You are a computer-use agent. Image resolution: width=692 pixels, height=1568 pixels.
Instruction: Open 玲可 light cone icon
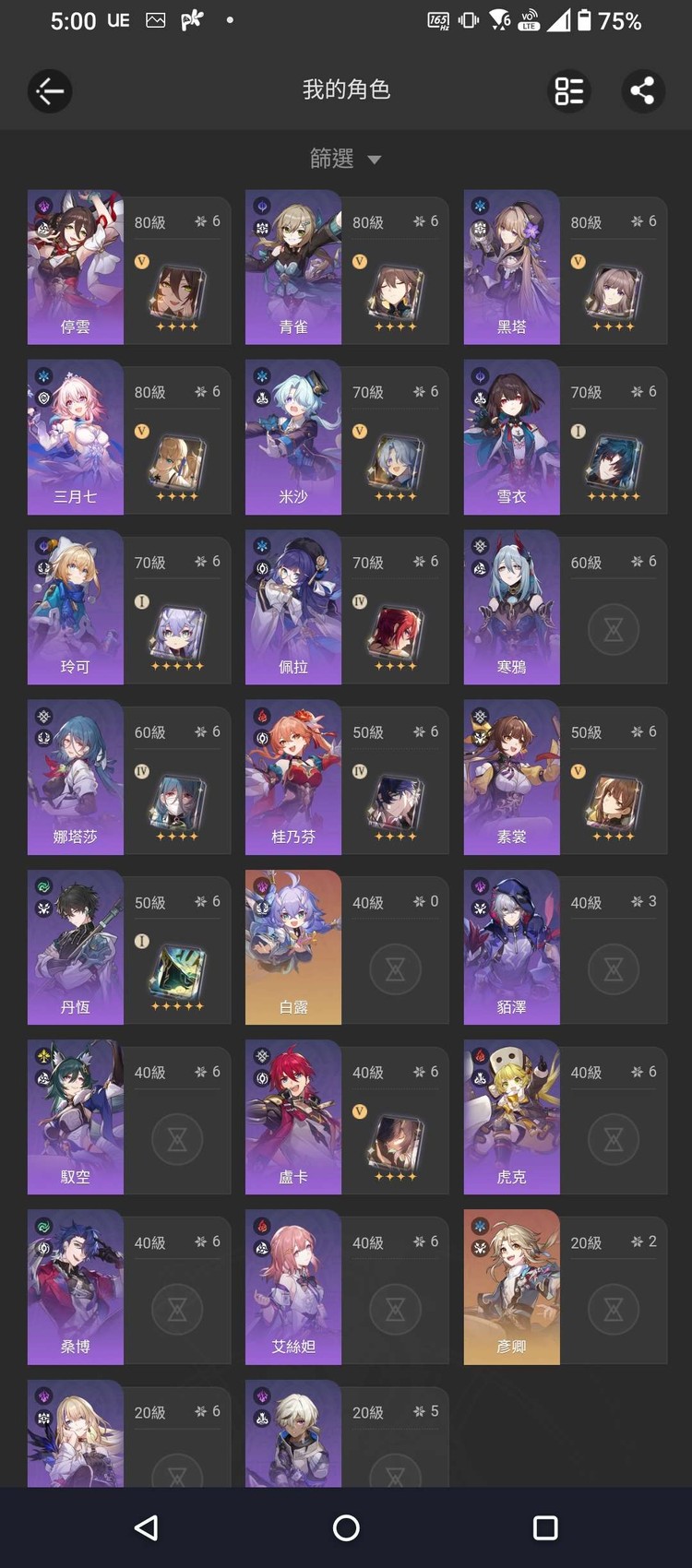(177, 636)
